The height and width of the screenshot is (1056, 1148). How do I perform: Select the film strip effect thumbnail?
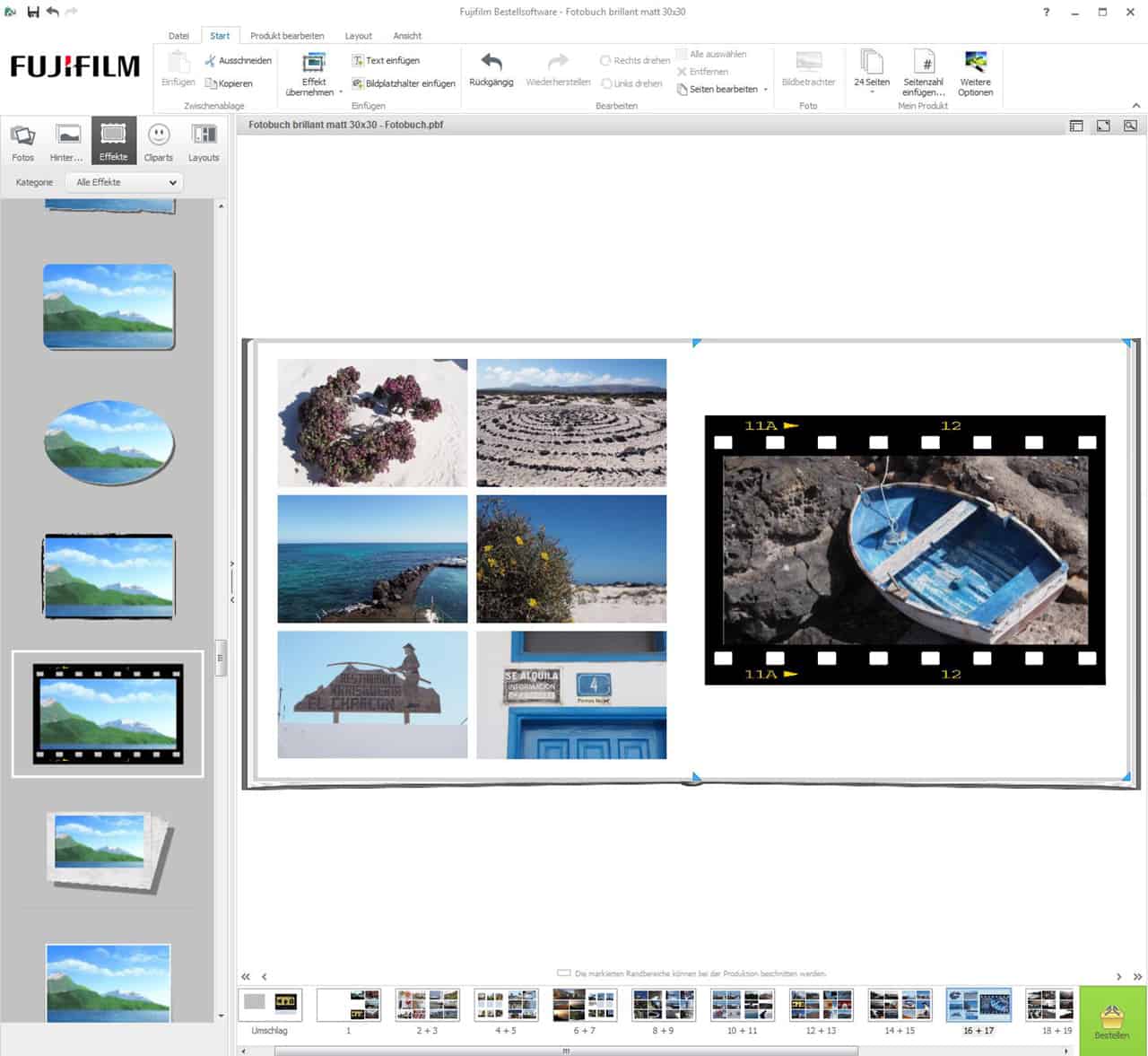coord(108,714)
